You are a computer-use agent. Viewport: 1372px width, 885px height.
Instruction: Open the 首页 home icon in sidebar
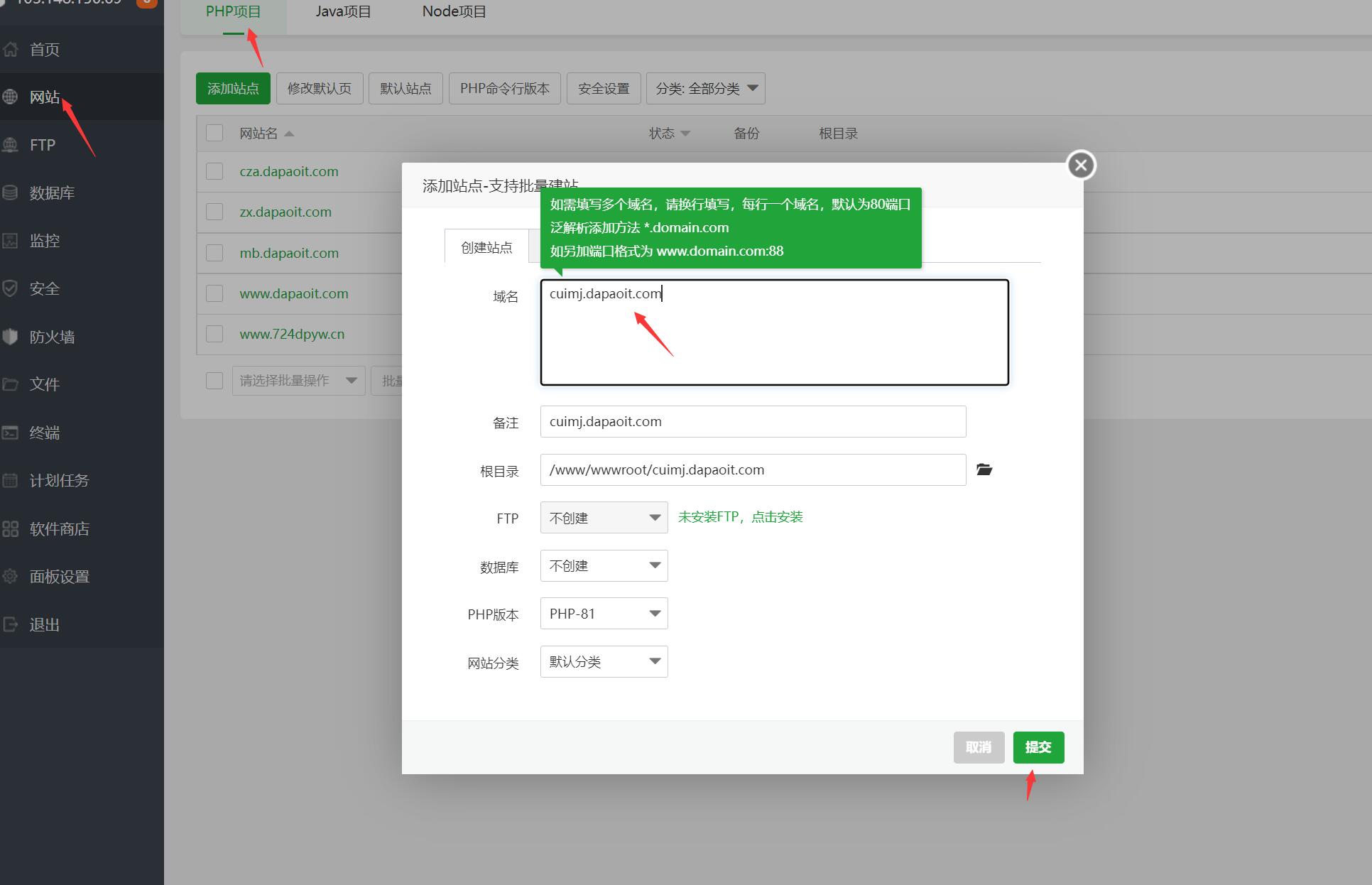10,50
